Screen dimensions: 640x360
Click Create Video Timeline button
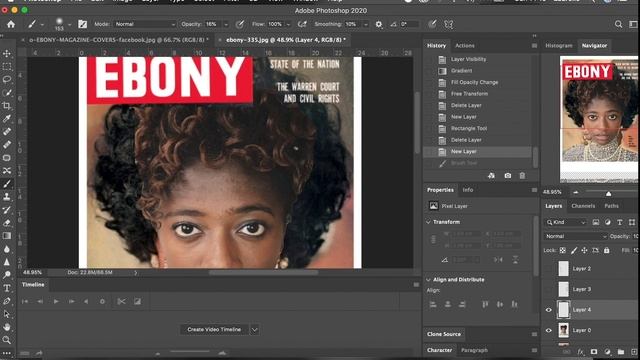click(x=214, y=329)
